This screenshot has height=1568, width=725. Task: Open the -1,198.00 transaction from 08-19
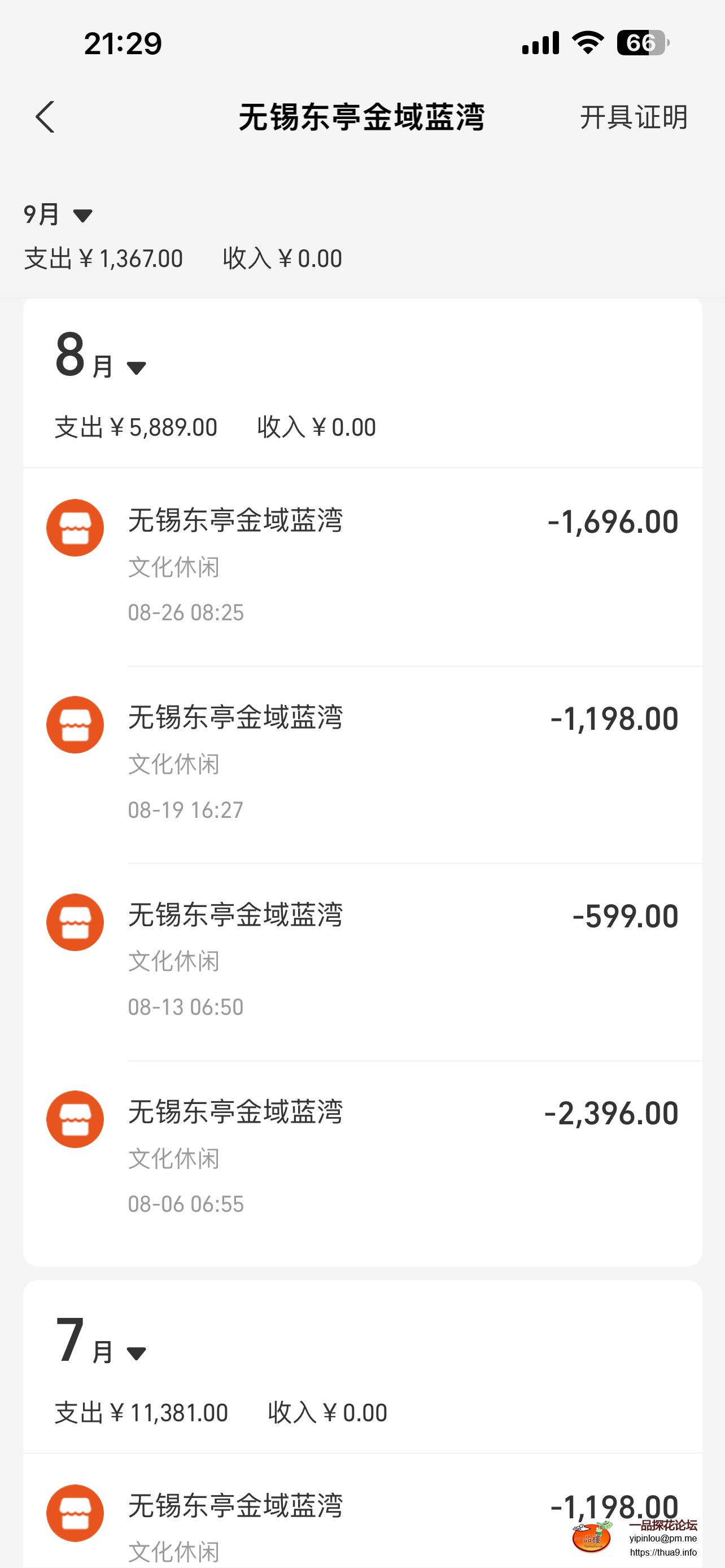coord(362,764)
